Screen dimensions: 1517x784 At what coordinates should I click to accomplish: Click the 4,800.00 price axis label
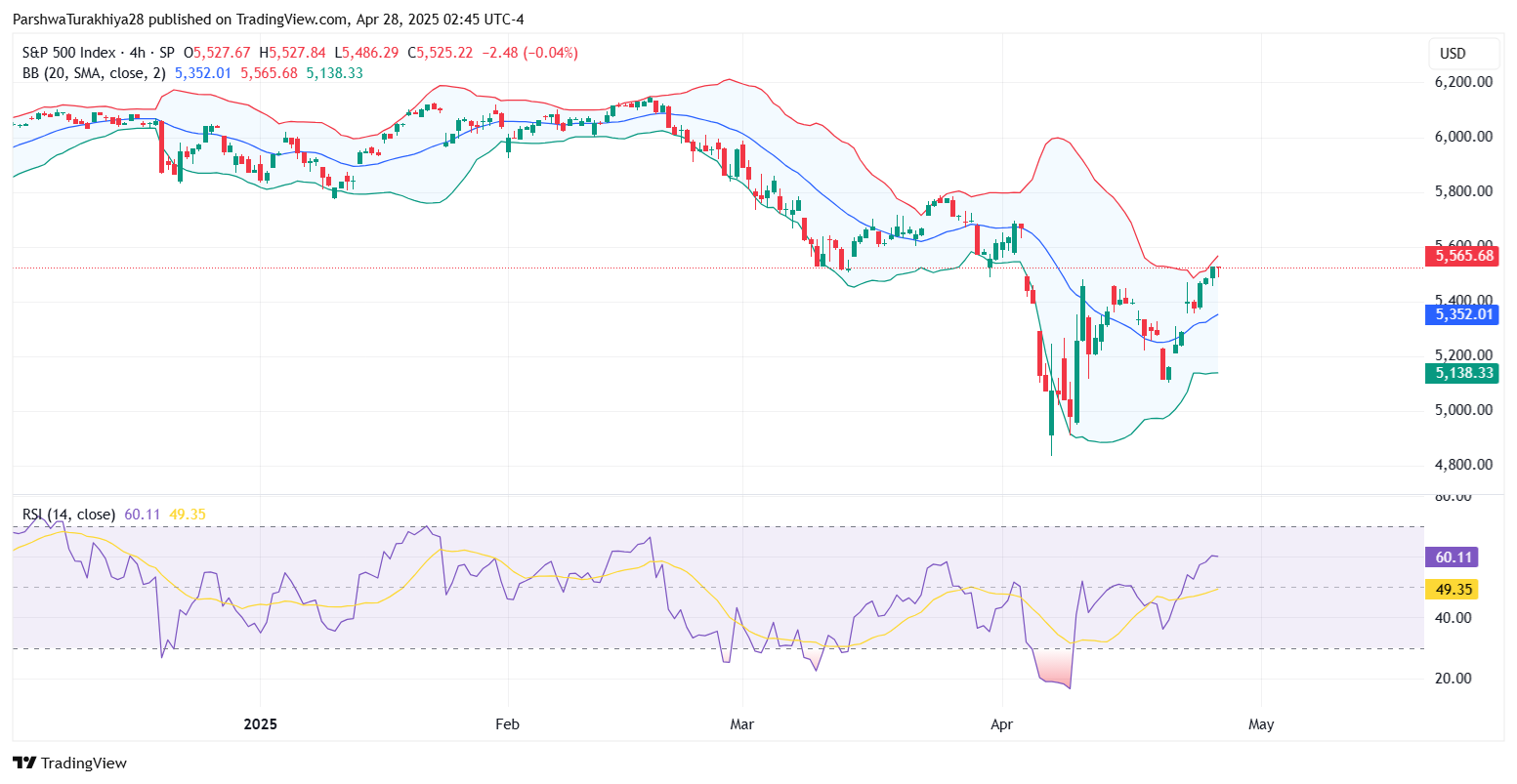(1462, 465)
